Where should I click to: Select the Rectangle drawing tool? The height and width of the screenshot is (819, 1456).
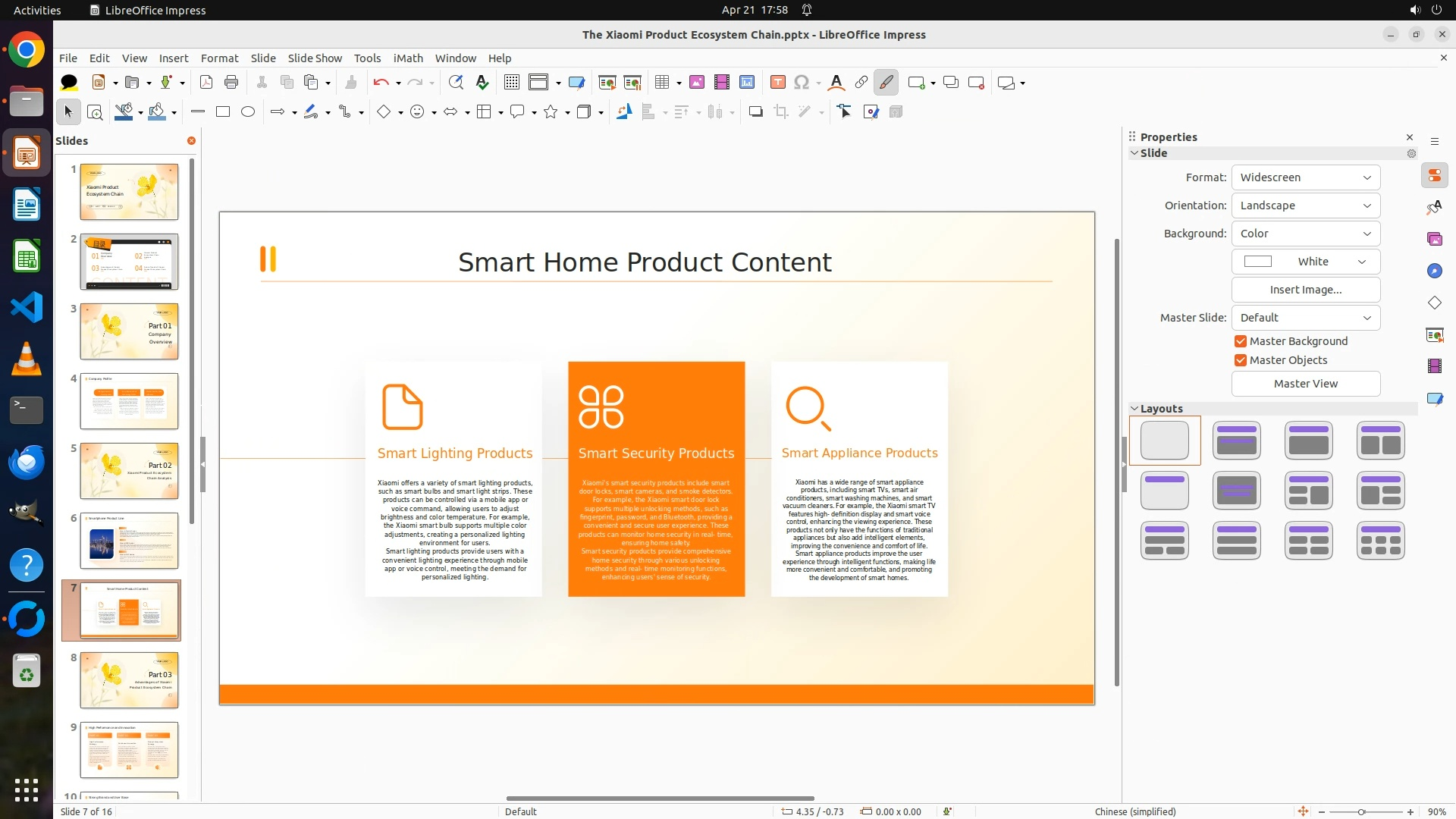(x=223, y=112)
